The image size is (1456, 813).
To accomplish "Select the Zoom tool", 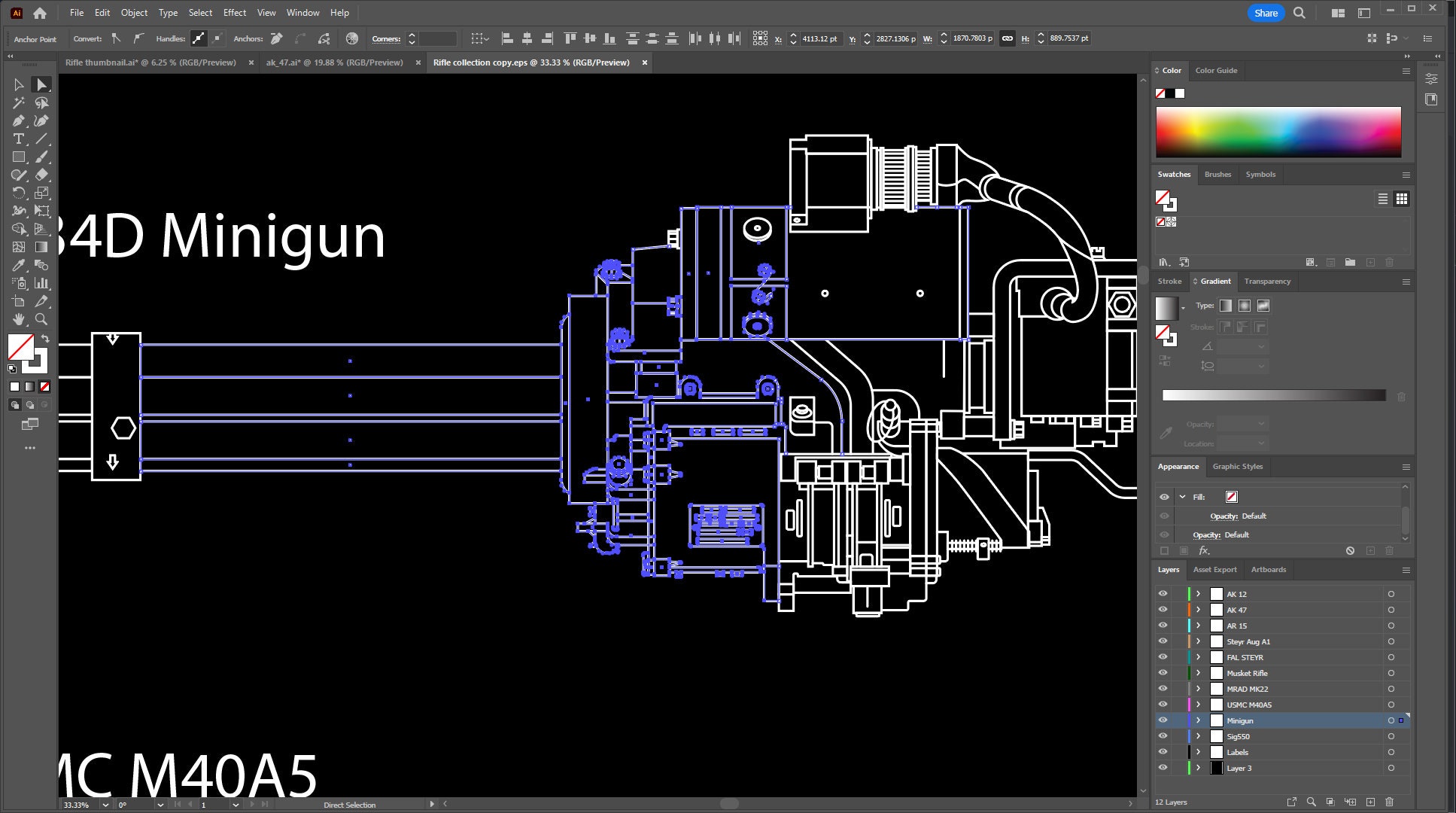I will tap(41, 318).
